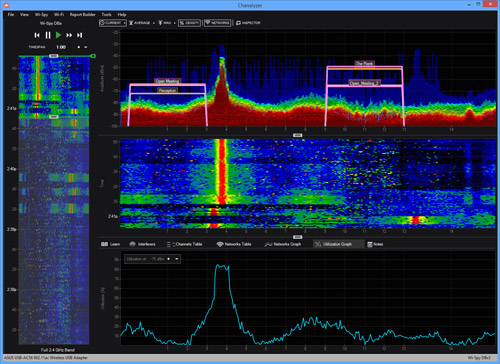Skip to the start of the recording

tap(37, 35)
